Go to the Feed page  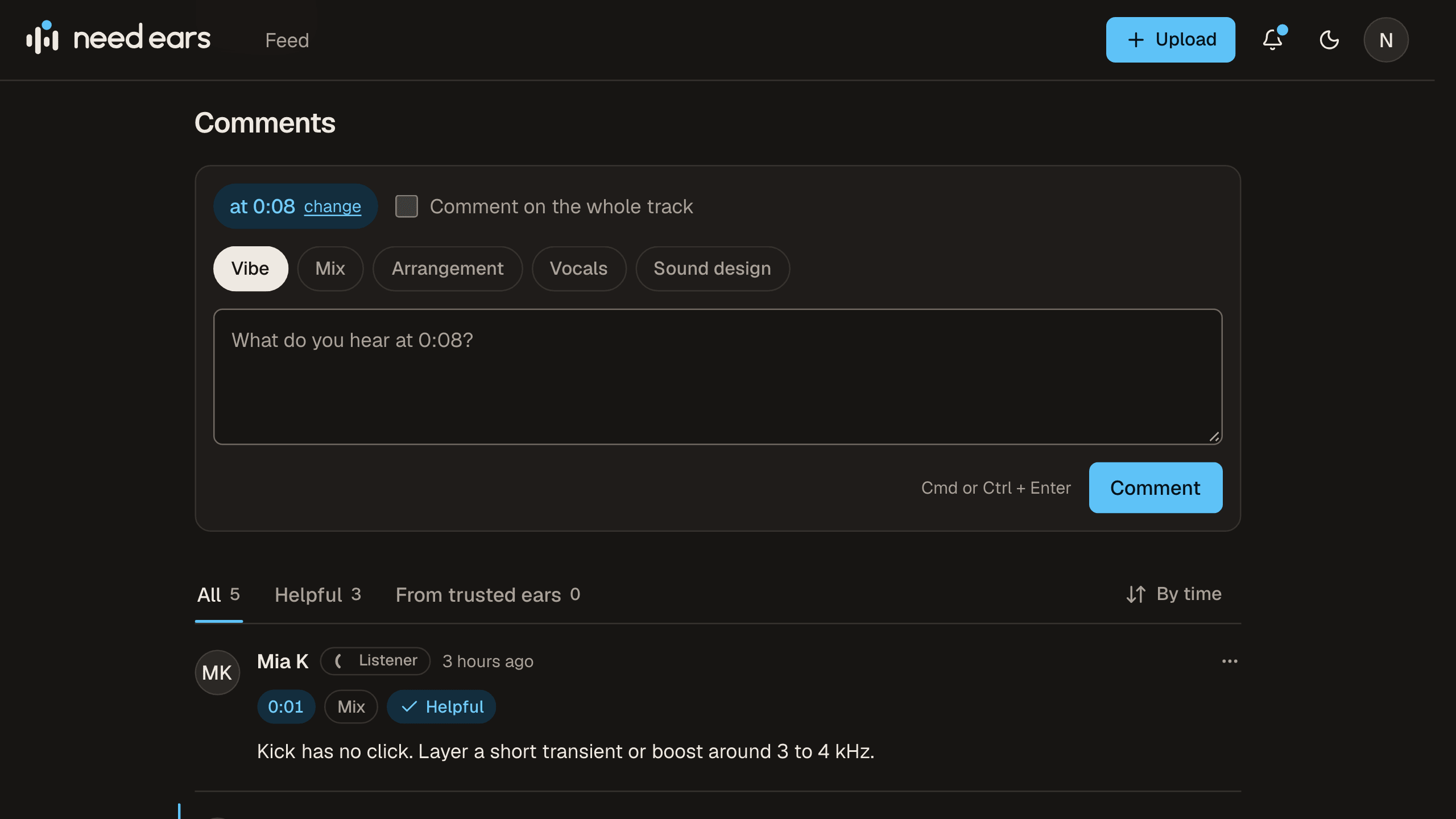tap(287, 40)
